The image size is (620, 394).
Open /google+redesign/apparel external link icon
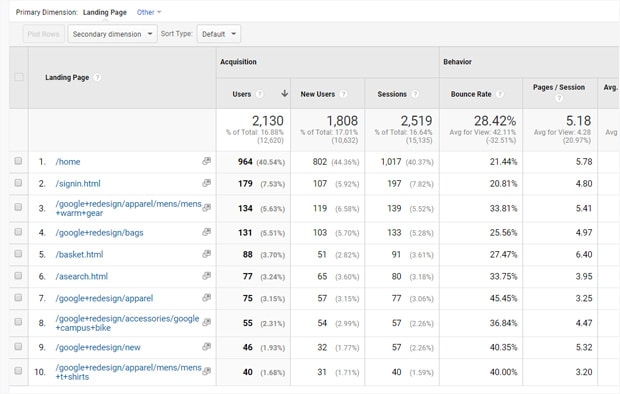pos(206,298)
